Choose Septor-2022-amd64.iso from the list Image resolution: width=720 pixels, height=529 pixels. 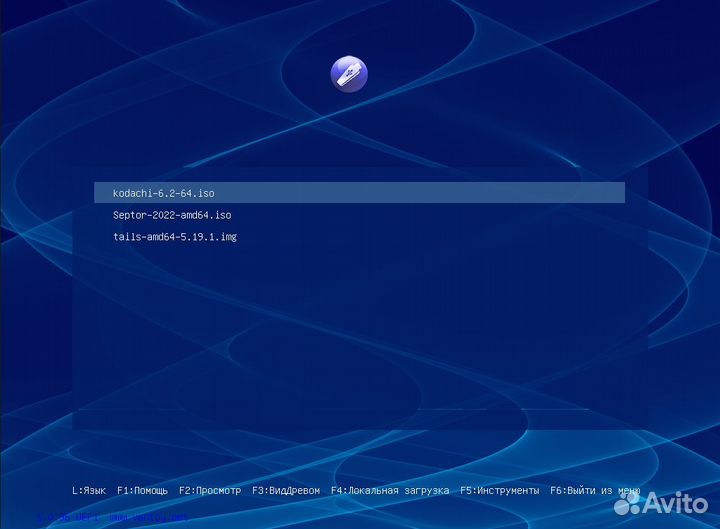(172, 215)
